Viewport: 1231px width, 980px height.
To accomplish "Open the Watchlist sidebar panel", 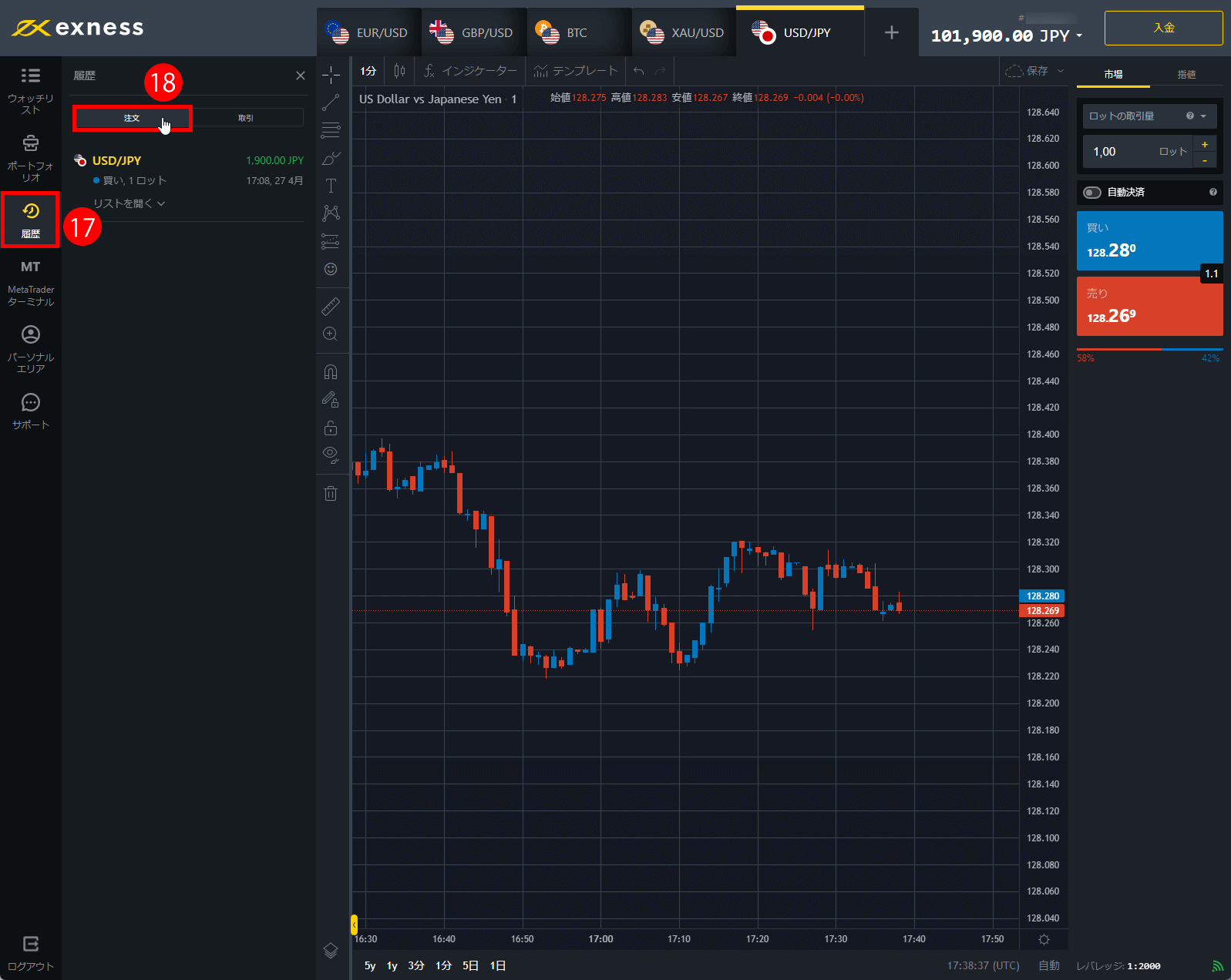I will [x=30, y=90].
